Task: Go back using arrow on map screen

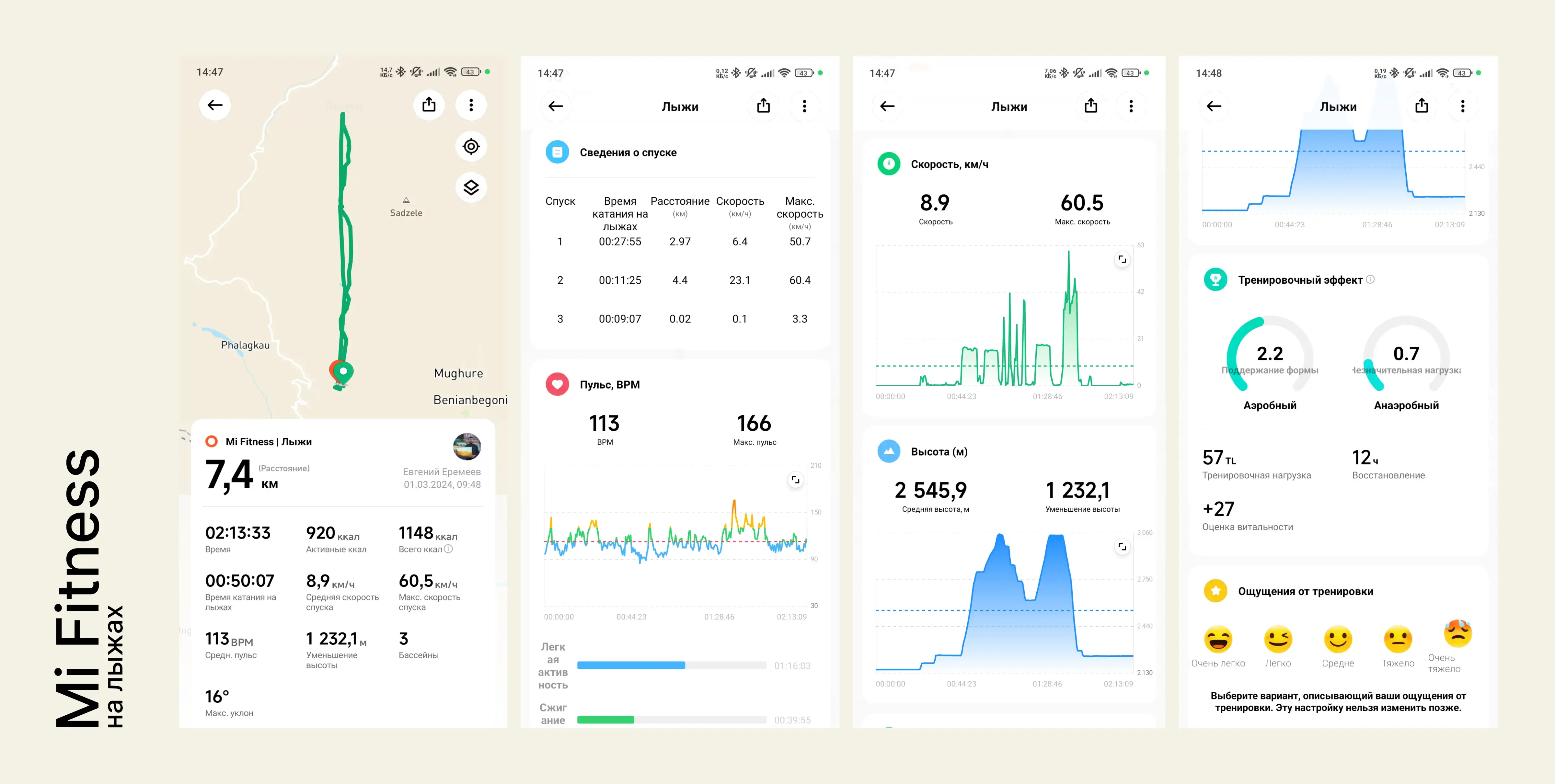Action: [x=215, y=105]
